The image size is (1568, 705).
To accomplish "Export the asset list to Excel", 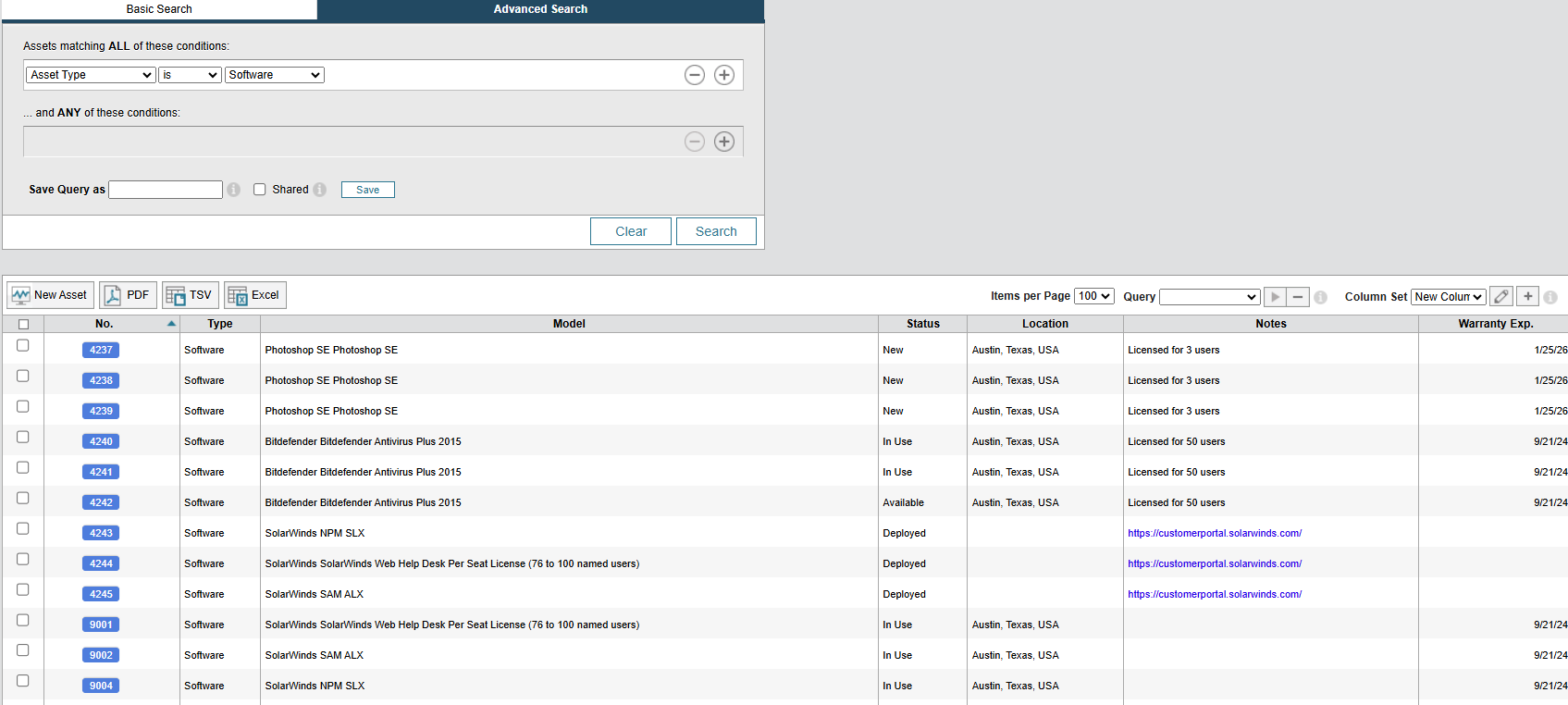I will tap(255, 295).
